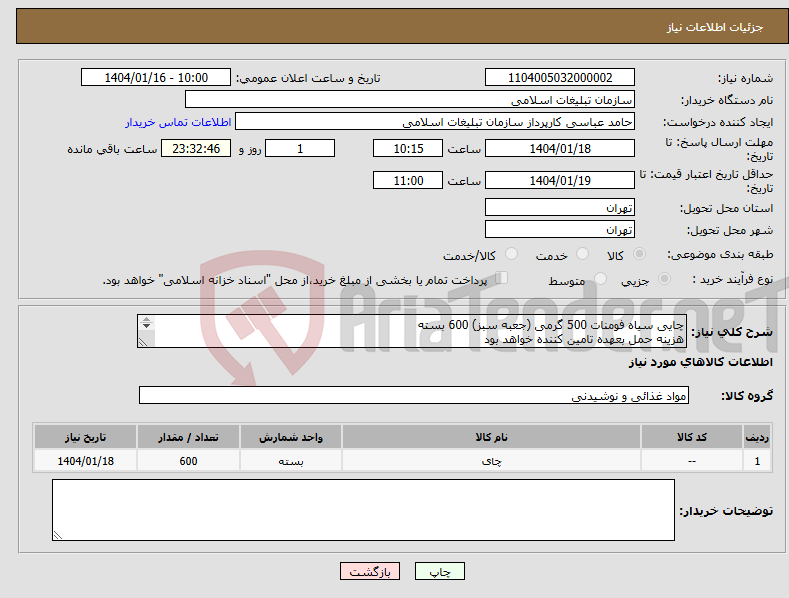Click the request creator name field
This screenshot has height=598, width=789.
pos(435,122)
